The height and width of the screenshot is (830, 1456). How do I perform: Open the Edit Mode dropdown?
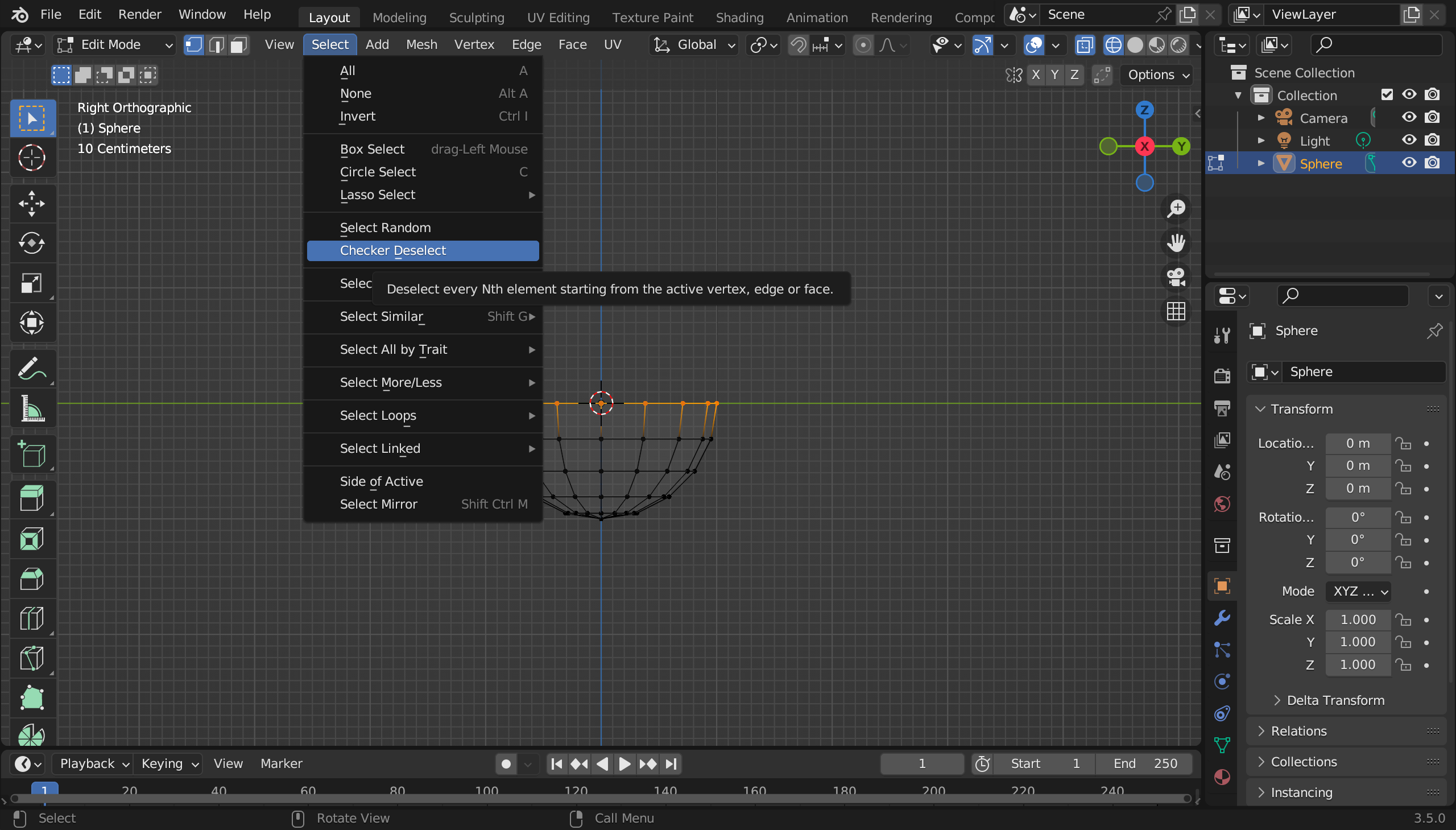(114, 44)
